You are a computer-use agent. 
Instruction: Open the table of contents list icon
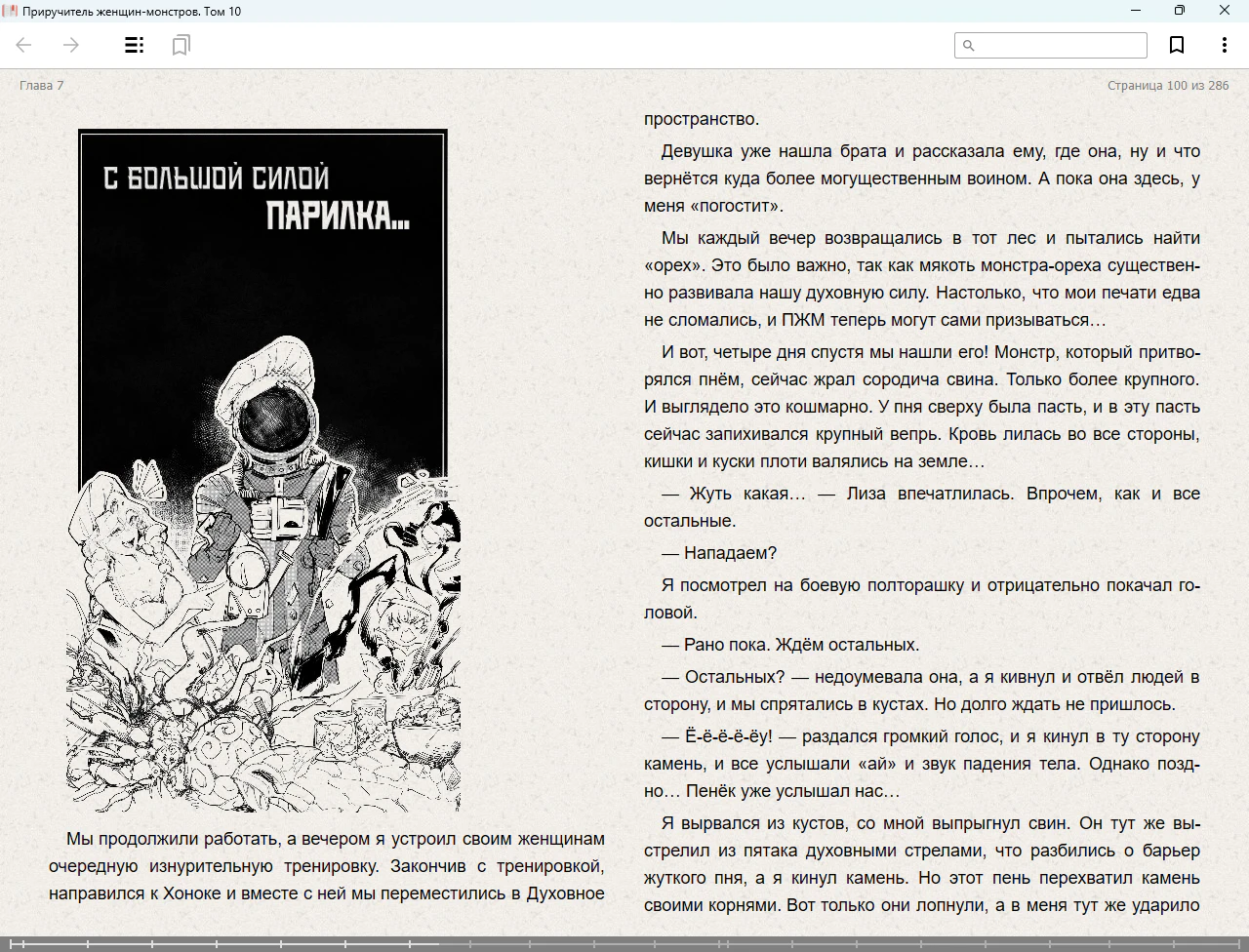135,45
